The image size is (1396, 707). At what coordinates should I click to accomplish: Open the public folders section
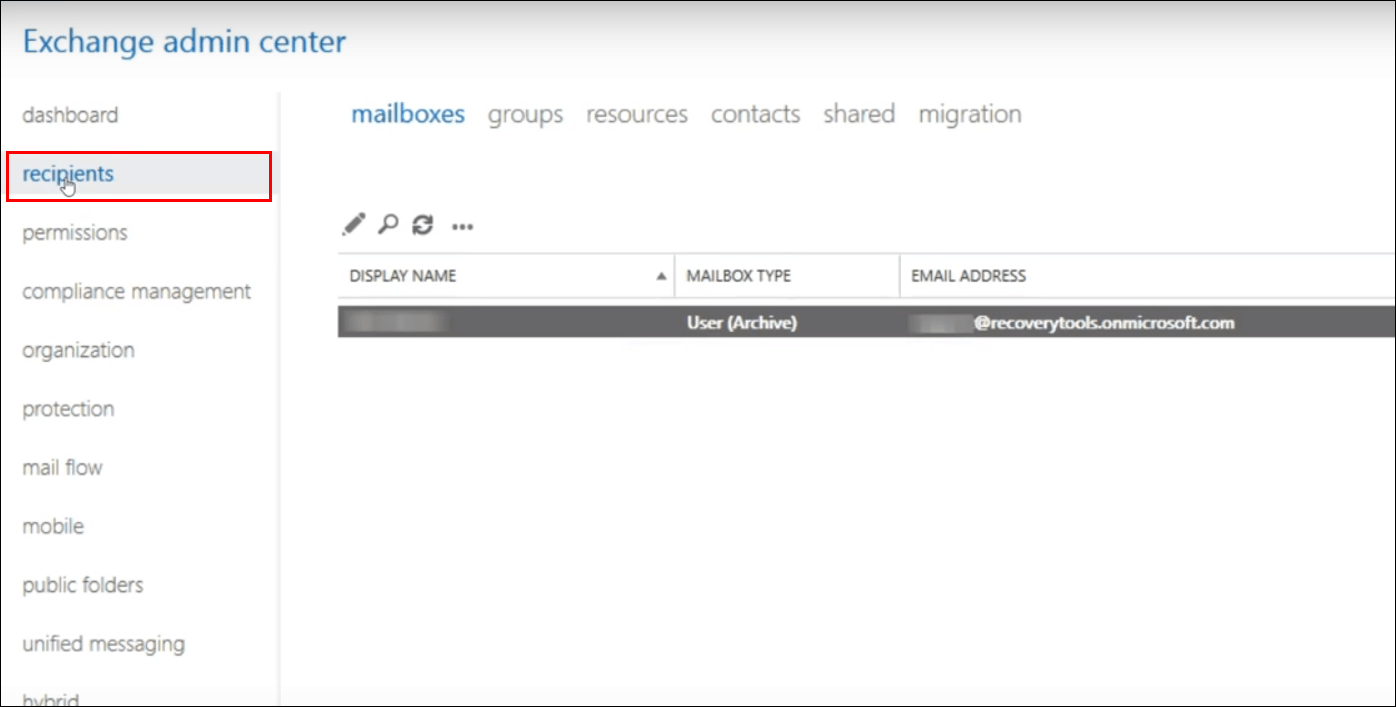[x=83, y=585]
